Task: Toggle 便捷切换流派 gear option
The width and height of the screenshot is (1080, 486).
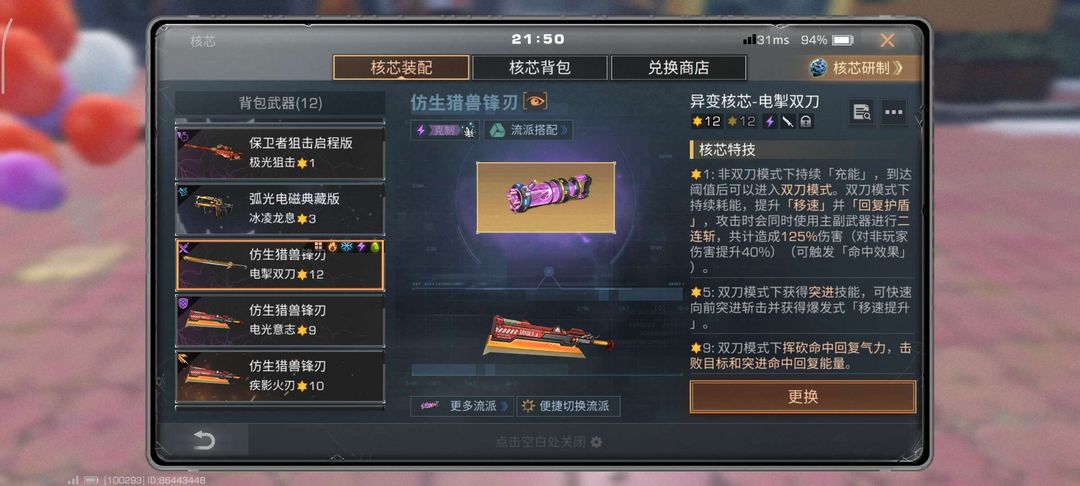Action: (568, 406)
